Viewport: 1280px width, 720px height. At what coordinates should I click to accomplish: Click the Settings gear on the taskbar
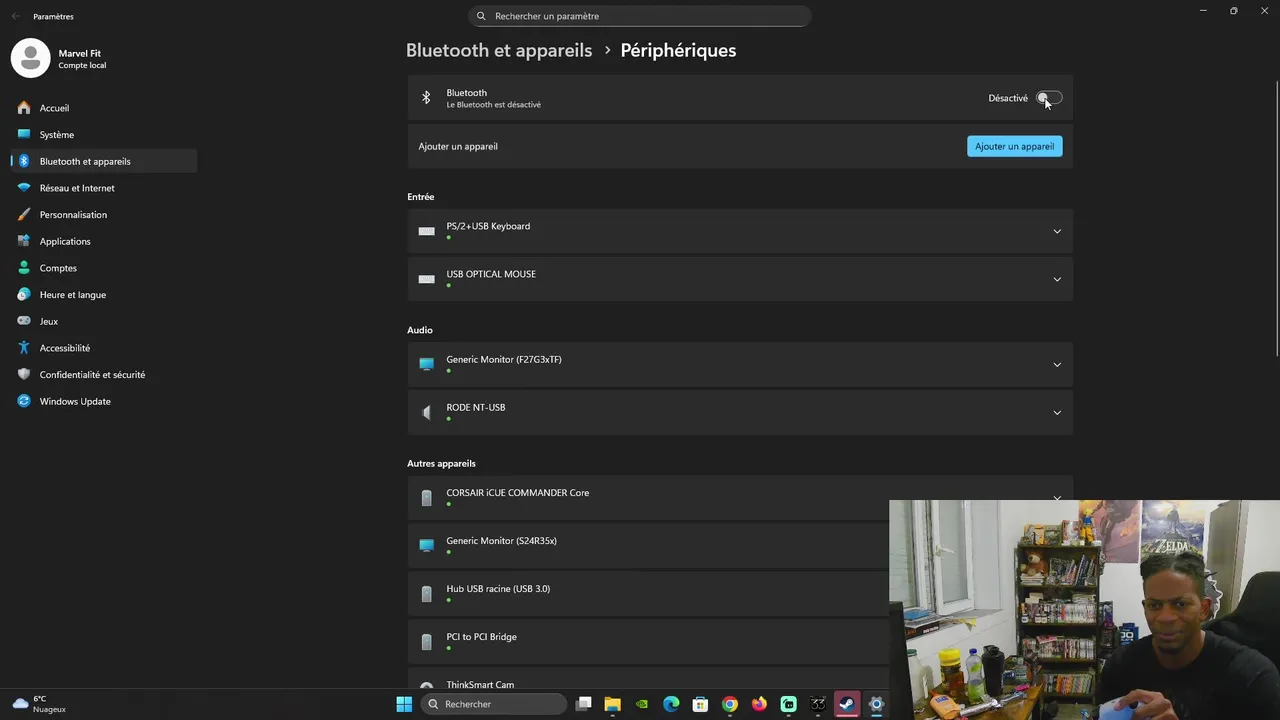876,704
